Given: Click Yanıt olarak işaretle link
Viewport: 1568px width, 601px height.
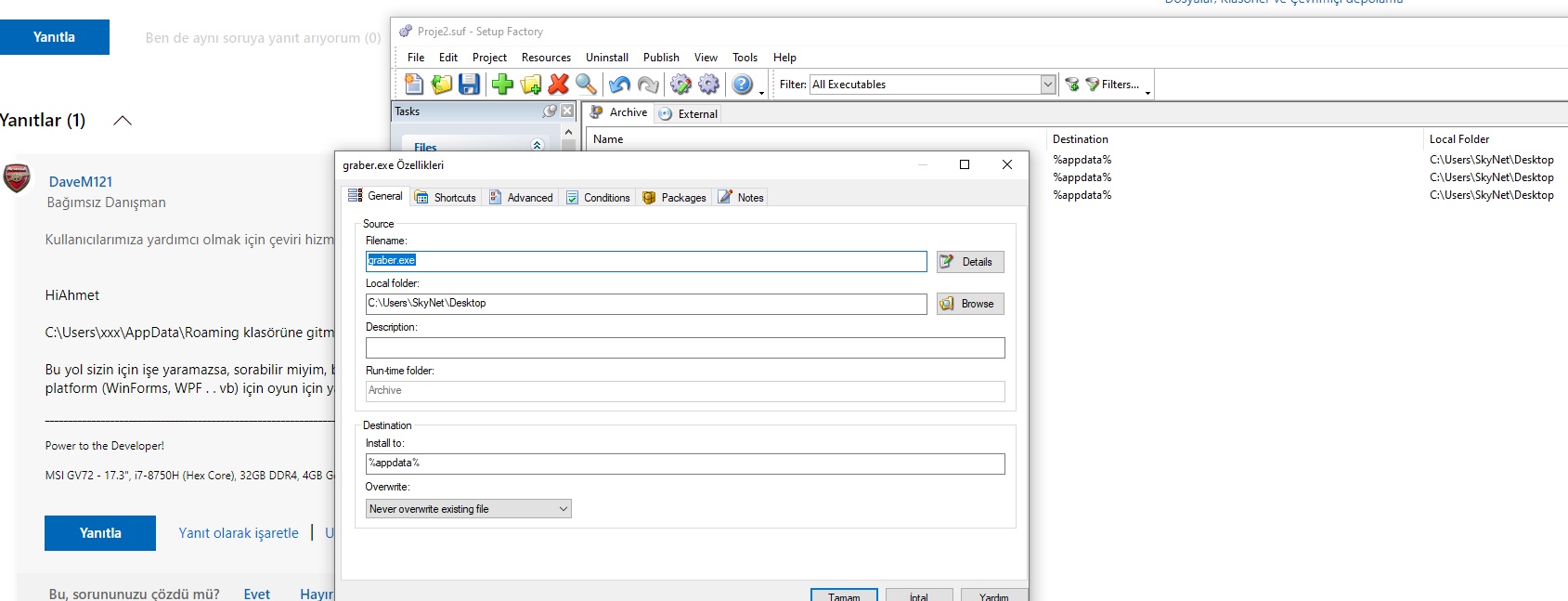Looking at the screenshot, I should 239,533.
